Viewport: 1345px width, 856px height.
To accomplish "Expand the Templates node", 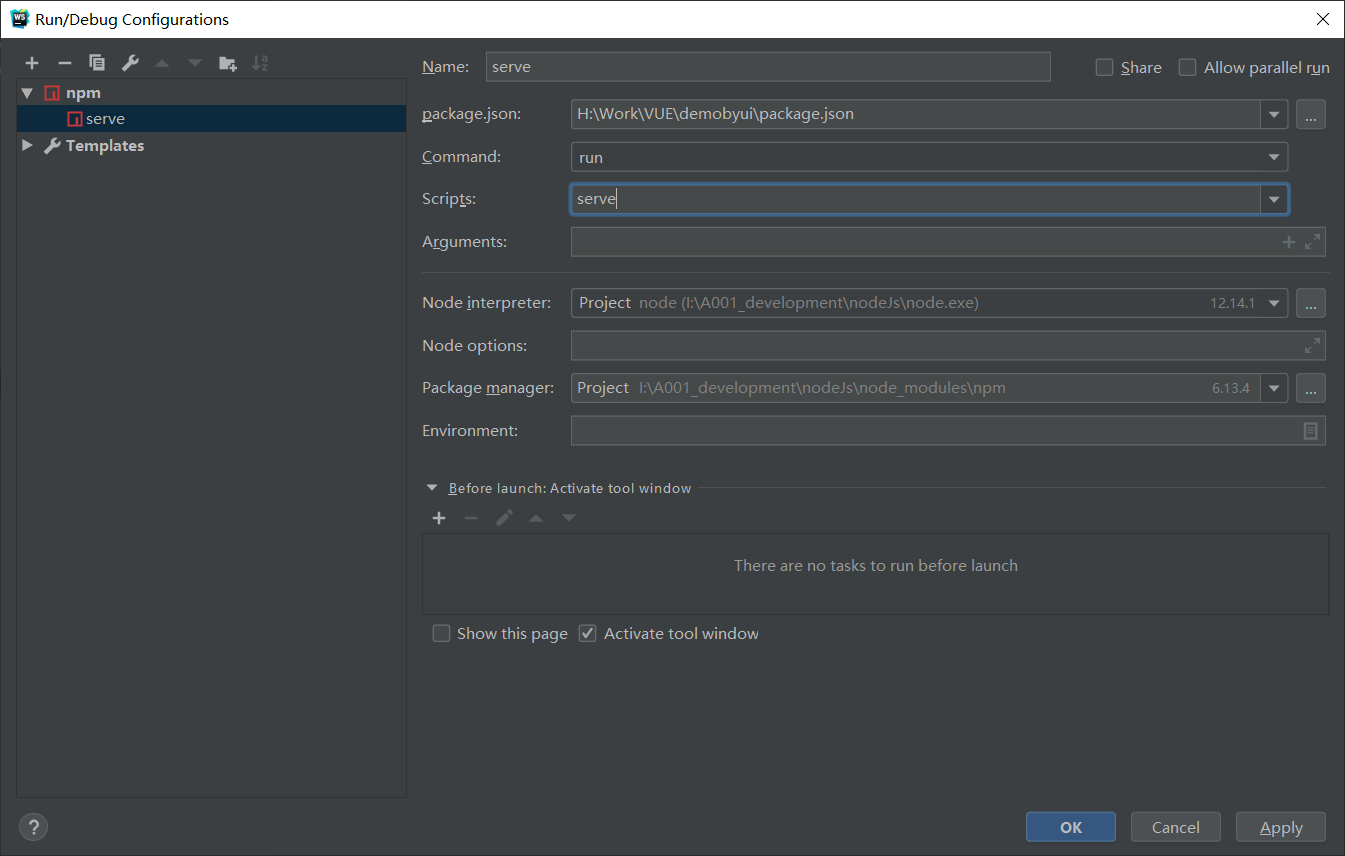I will [x=27, y=145].
